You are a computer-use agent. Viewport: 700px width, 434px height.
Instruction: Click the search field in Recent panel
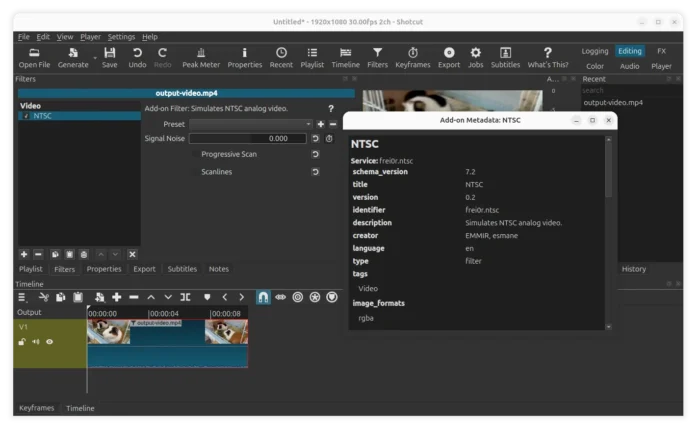point(631,91)
